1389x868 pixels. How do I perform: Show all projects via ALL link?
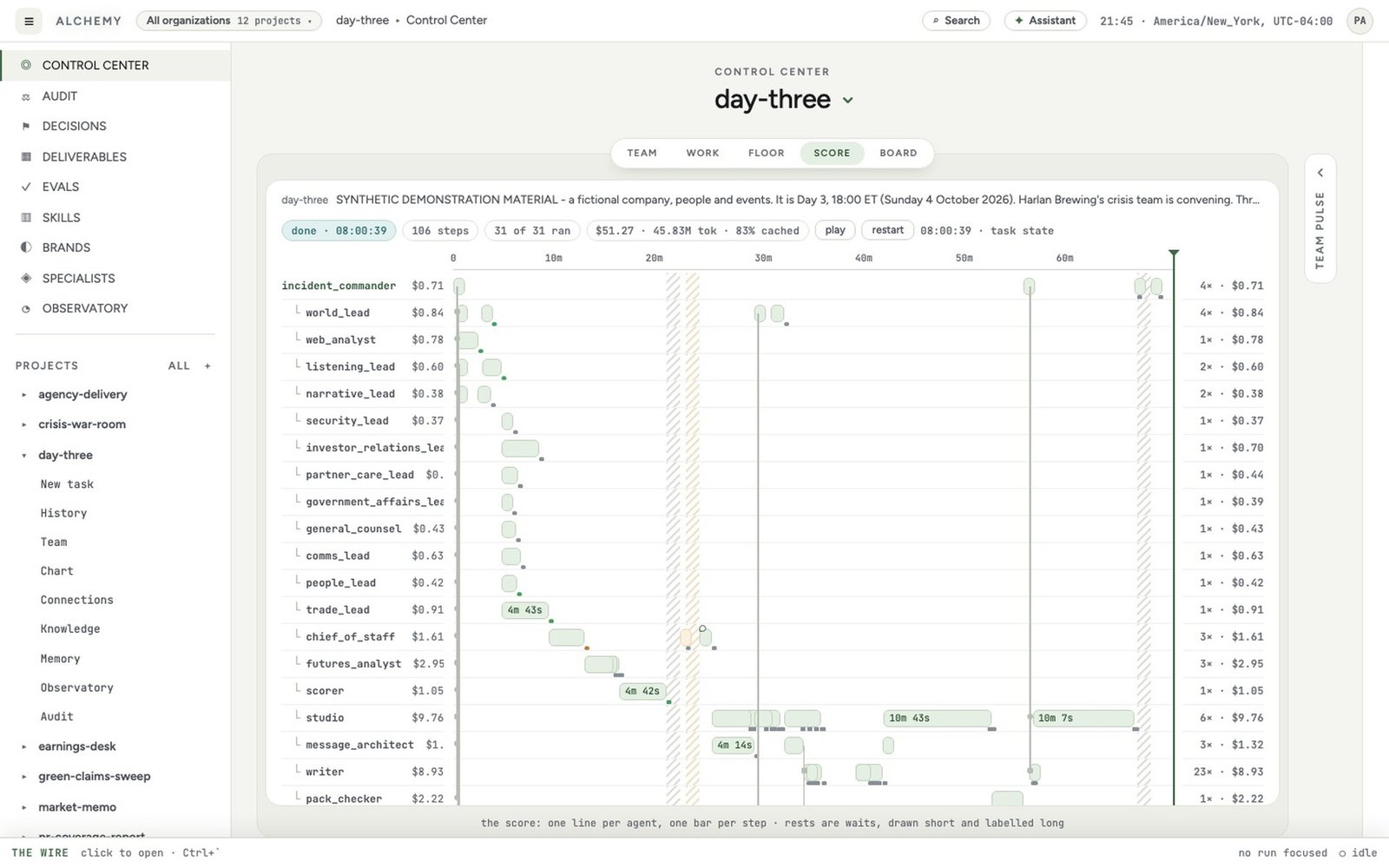[x=179, y=366]
